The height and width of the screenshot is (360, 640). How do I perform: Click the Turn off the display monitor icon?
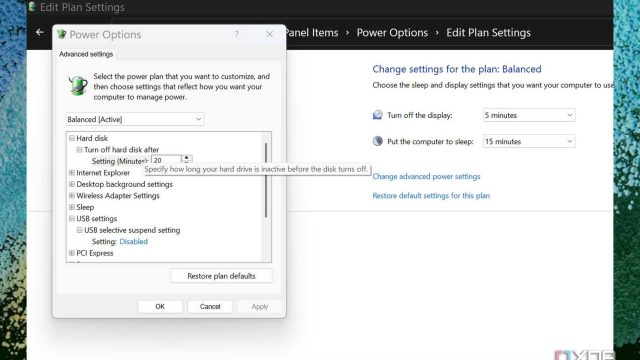(x=378, y=115)
